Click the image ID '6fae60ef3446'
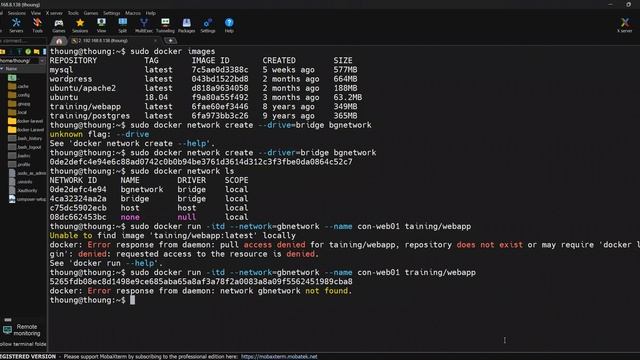 point(220,107)
